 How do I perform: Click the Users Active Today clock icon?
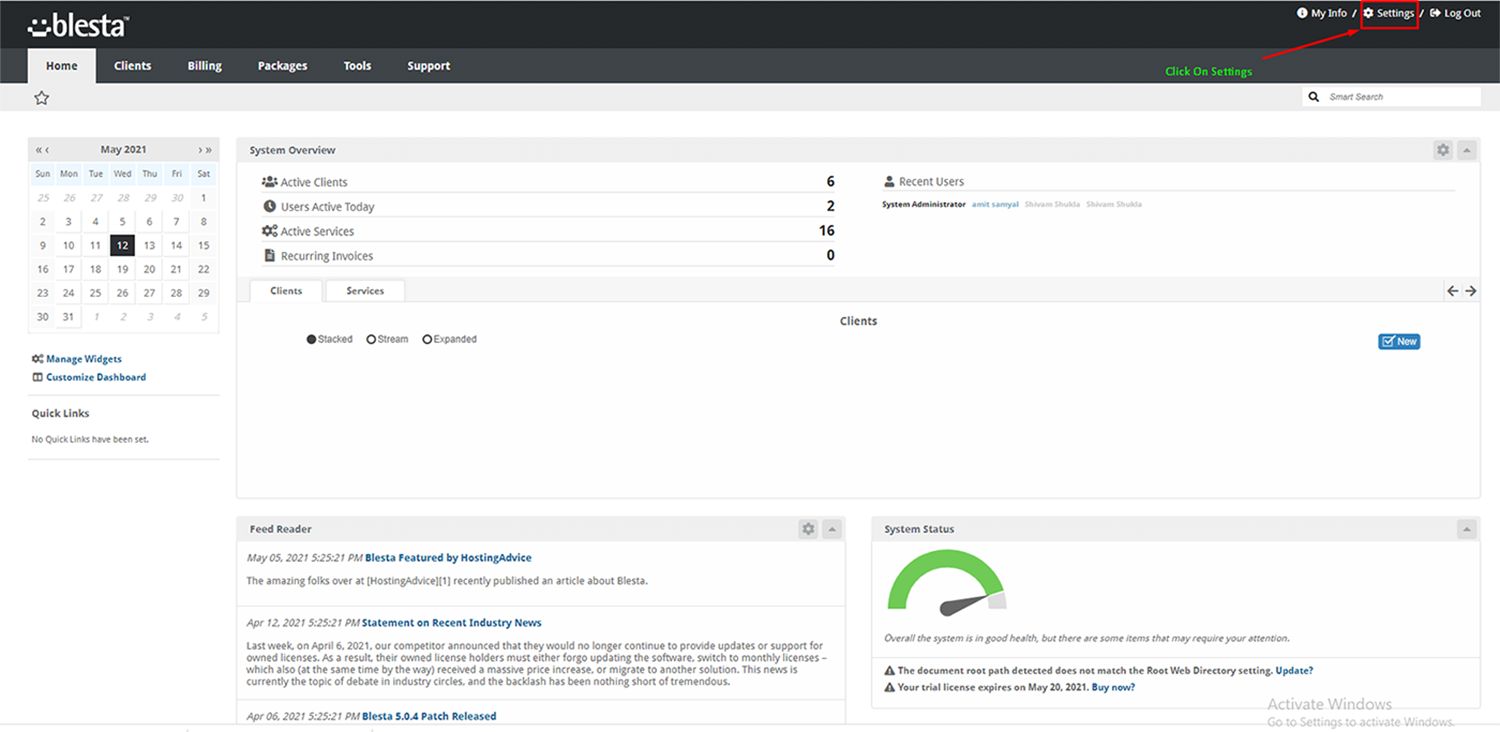270,207
